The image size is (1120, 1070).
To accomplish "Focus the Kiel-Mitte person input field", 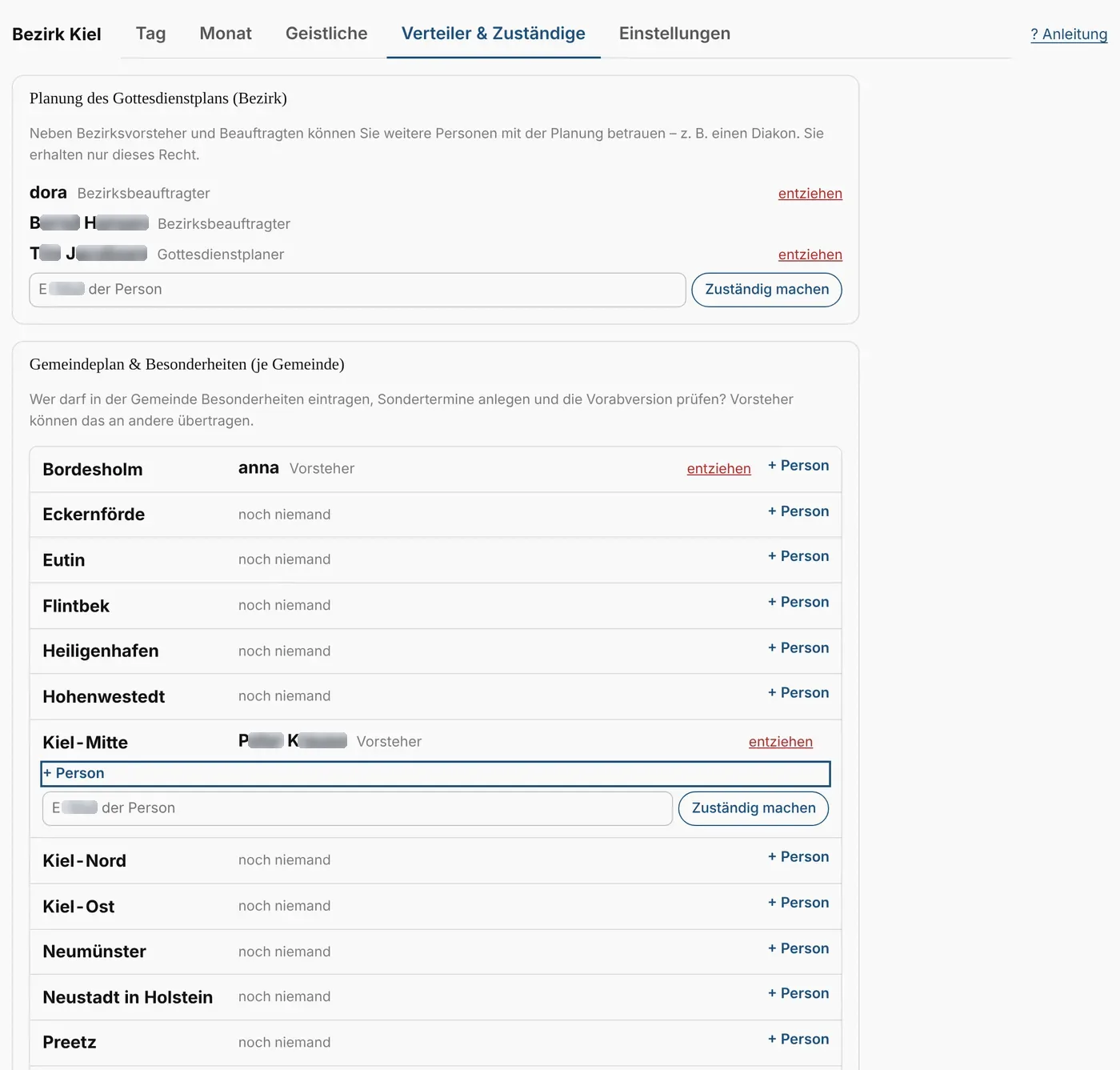I will pos(358,808).
